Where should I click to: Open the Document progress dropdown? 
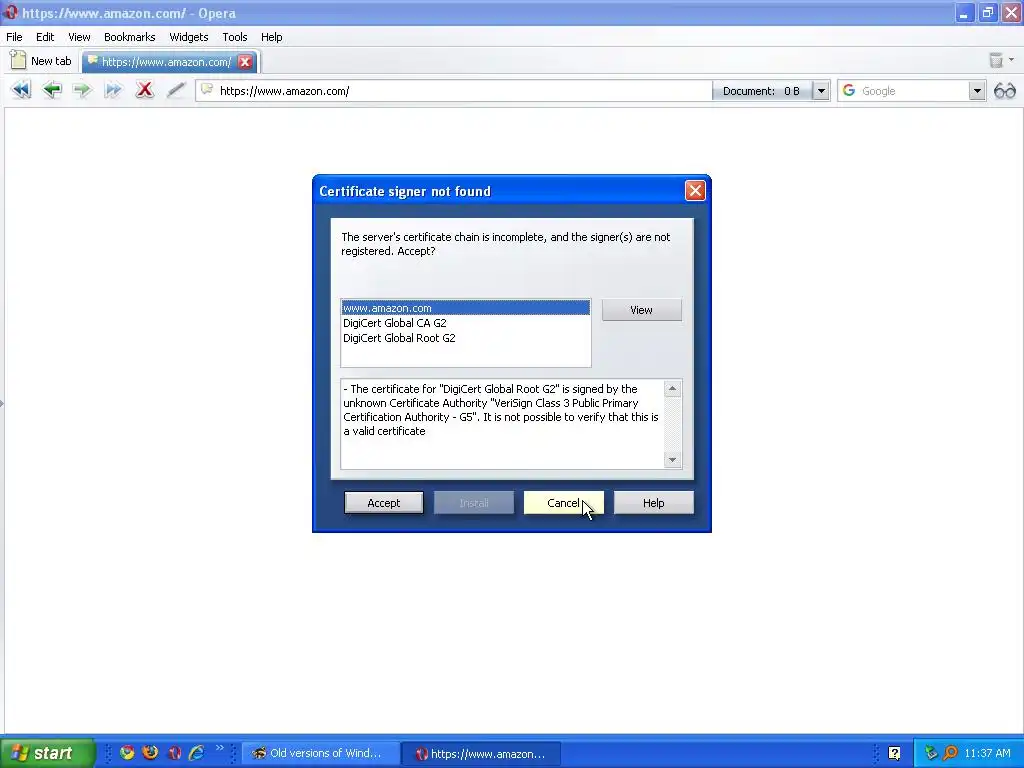(x=822, y=91)
